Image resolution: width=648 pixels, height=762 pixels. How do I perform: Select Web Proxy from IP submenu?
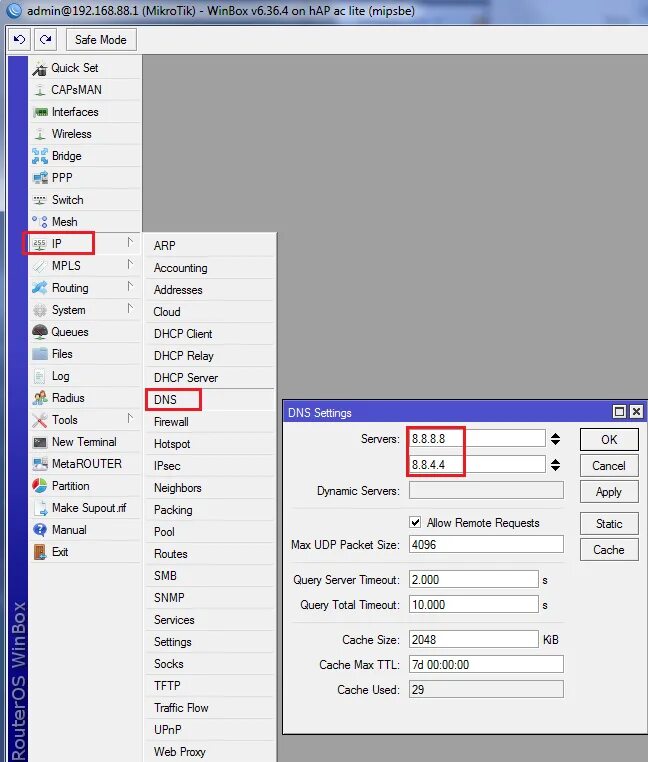tap(210, 752)
